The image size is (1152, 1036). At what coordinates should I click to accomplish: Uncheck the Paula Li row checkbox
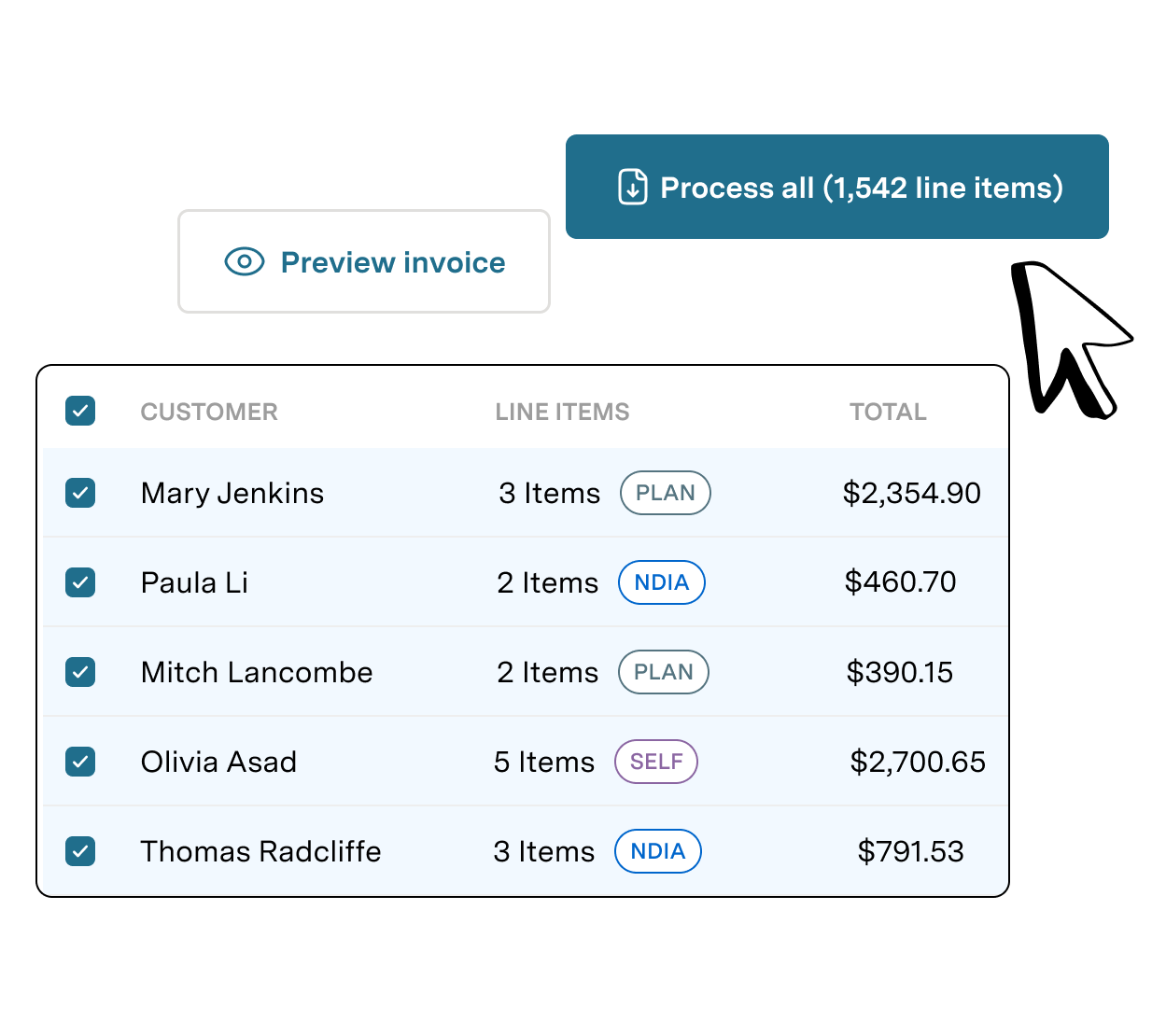(x=80, y=582)
